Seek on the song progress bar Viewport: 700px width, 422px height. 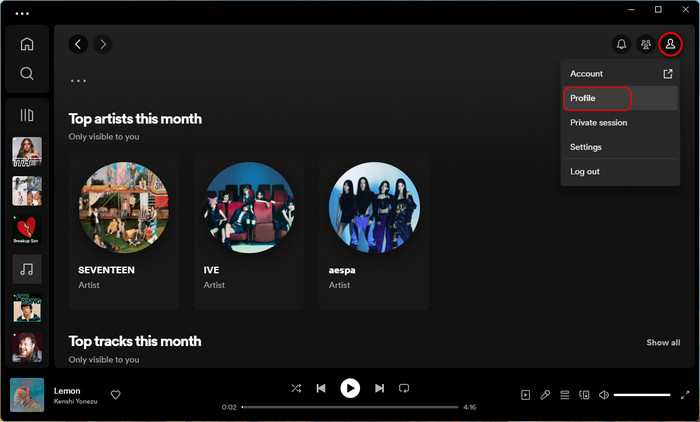350,407
